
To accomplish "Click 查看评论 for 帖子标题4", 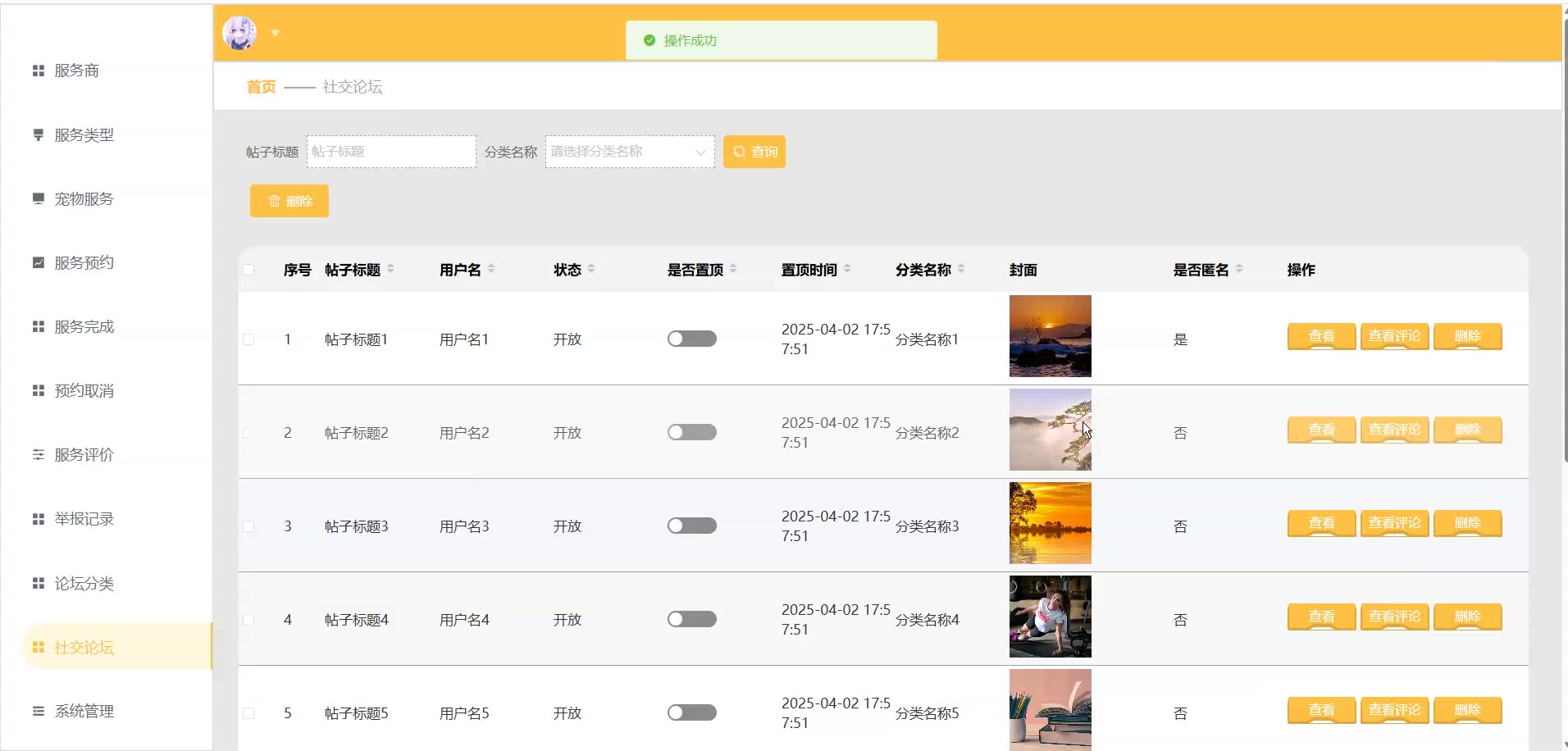I will click(1394, 617).
